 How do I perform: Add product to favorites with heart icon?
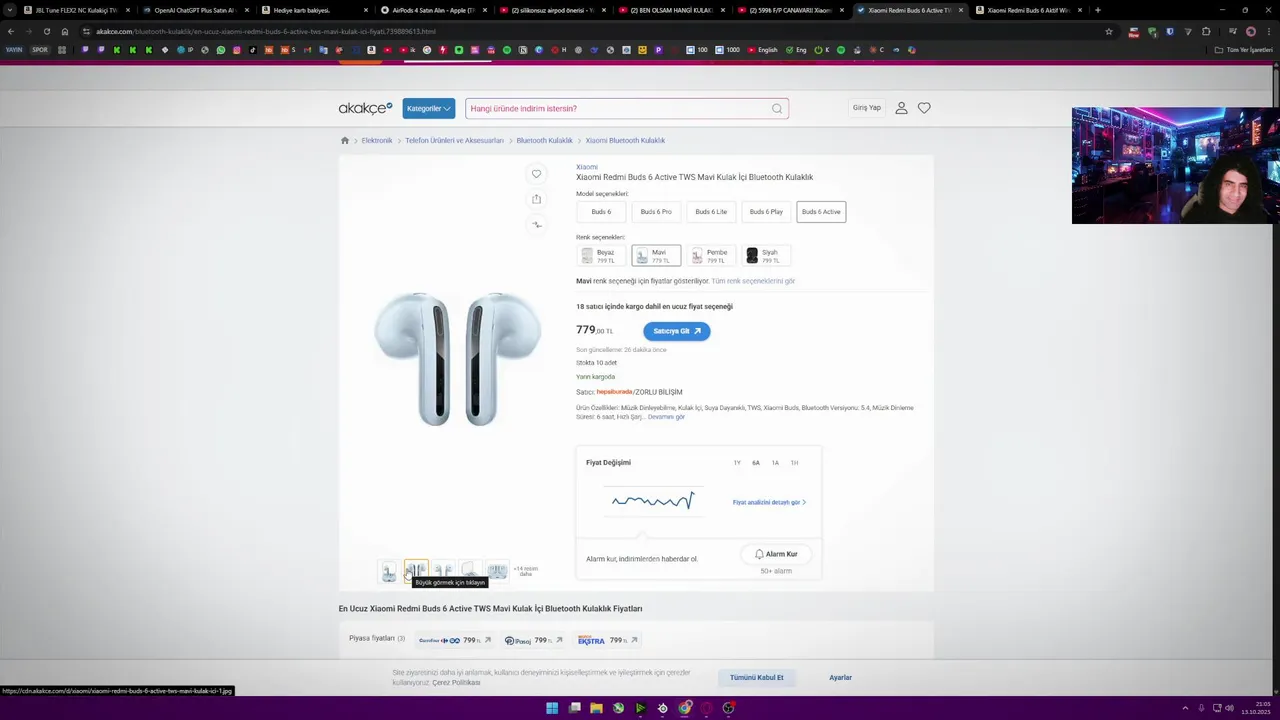(536, 174)
